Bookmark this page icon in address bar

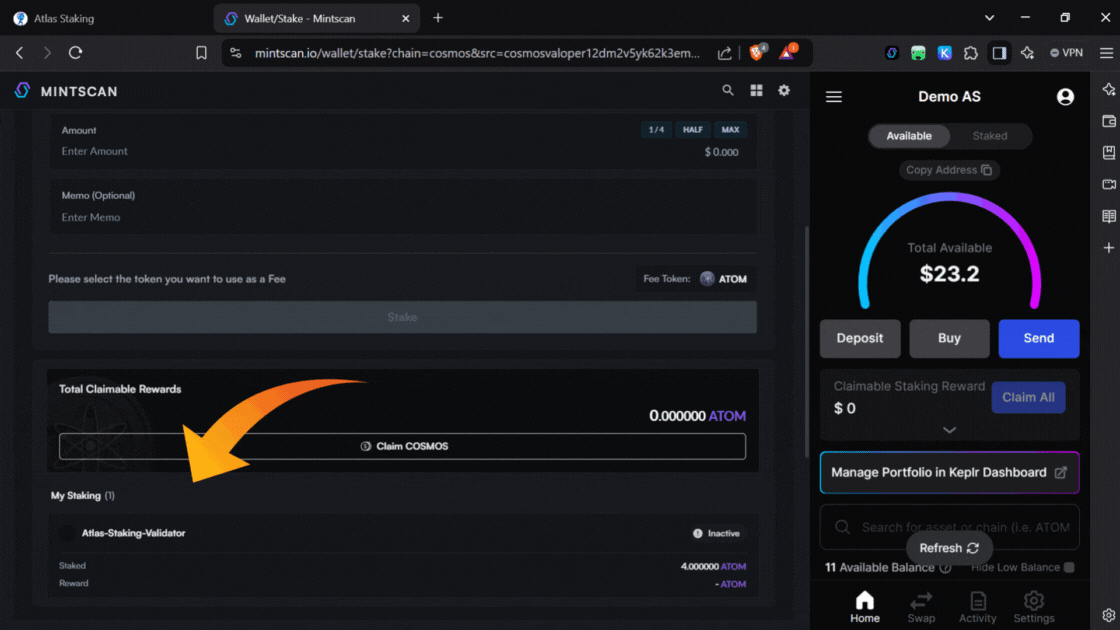pyautogui.click(x=201, y=53)
